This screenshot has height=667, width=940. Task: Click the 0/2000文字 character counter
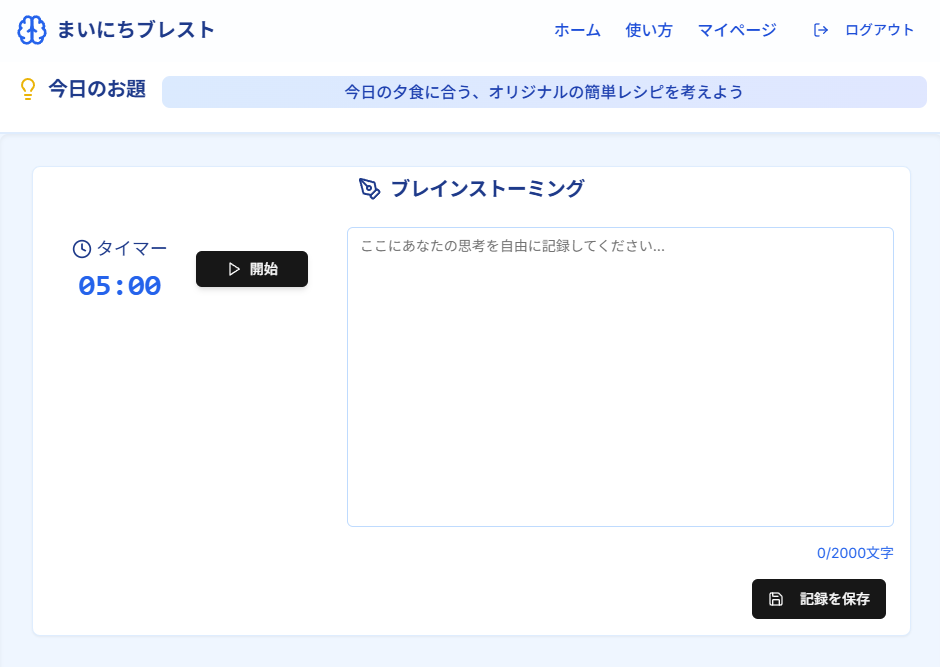[855, 553]
